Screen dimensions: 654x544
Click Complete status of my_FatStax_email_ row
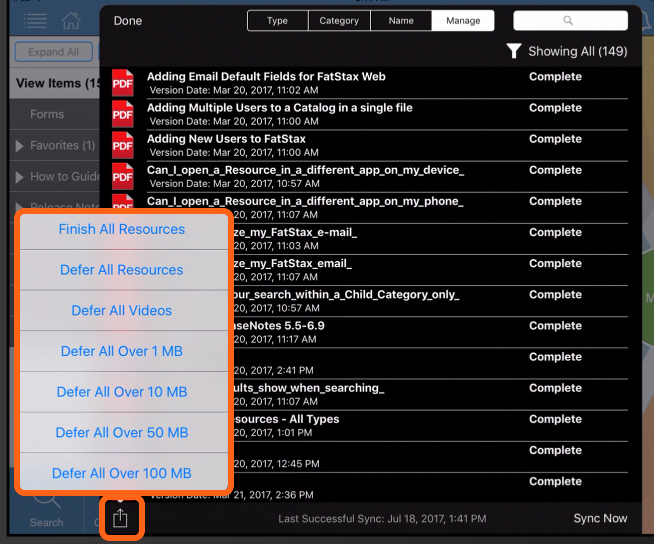tap(555, 264)
